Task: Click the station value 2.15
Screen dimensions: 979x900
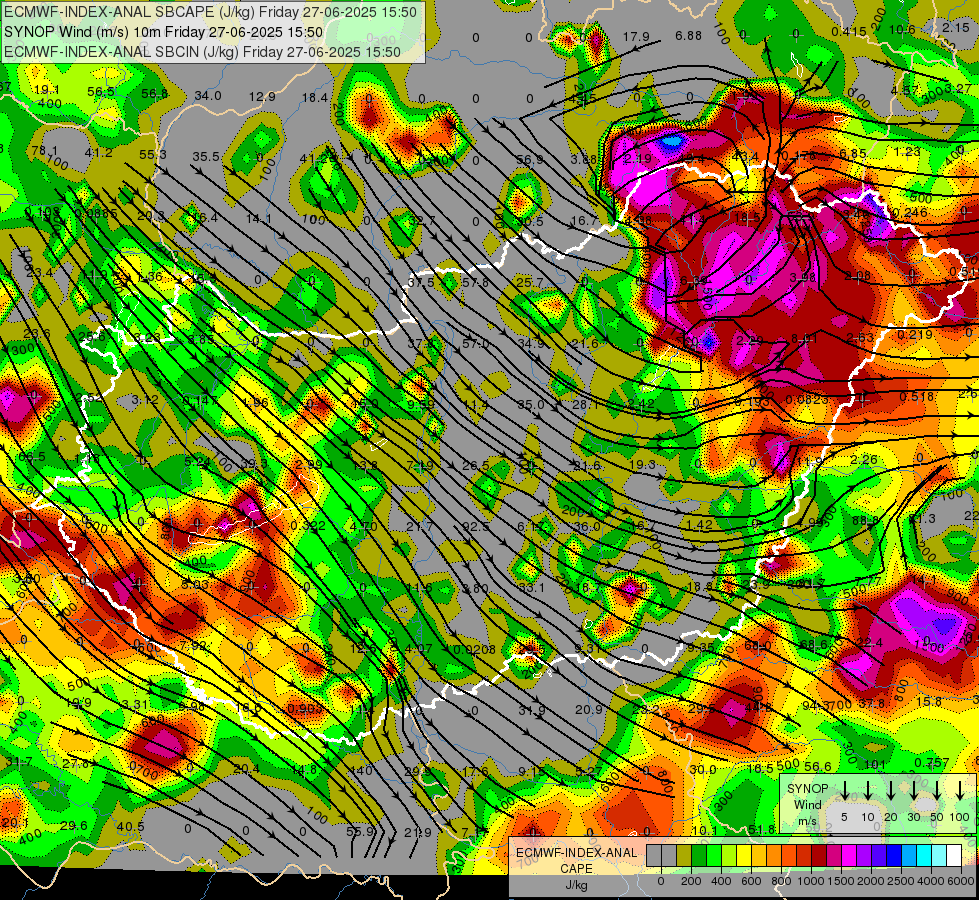Action: (956, 27)
